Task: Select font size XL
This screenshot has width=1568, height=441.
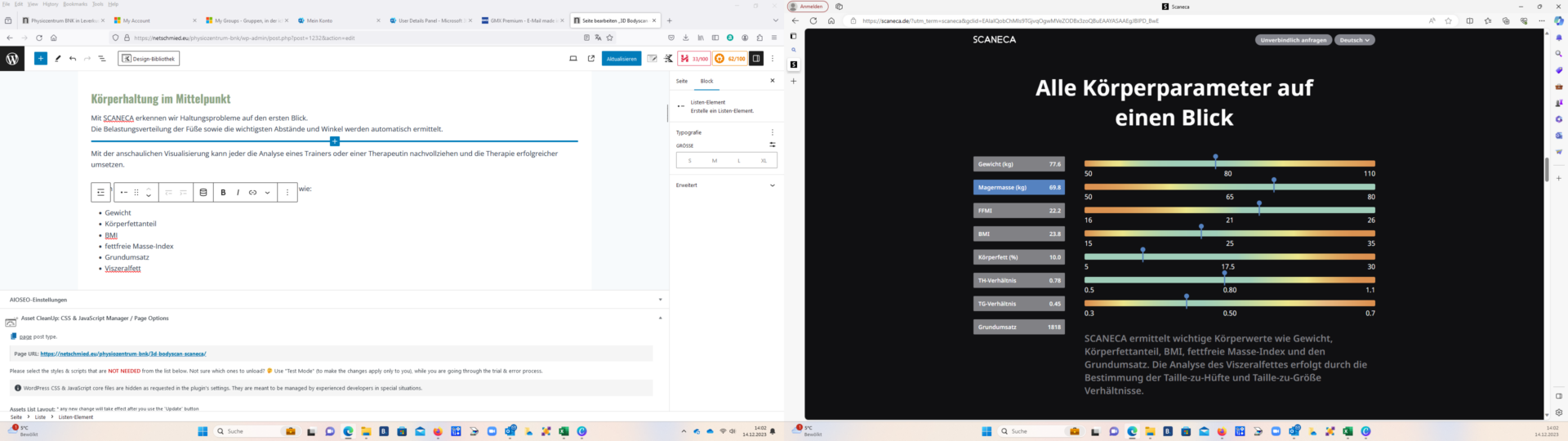Action: (764, 161)
